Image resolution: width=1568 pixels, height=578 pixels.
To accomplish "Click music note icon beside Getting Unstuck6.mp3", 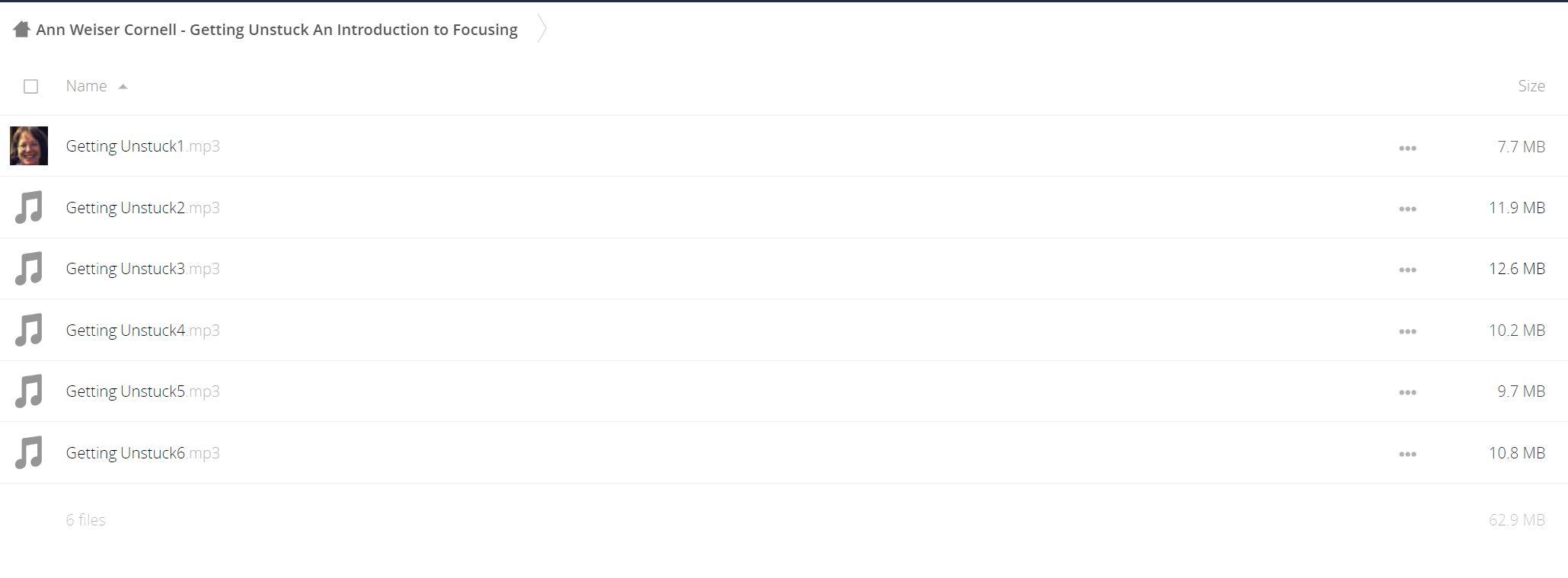I will (29, 452).
